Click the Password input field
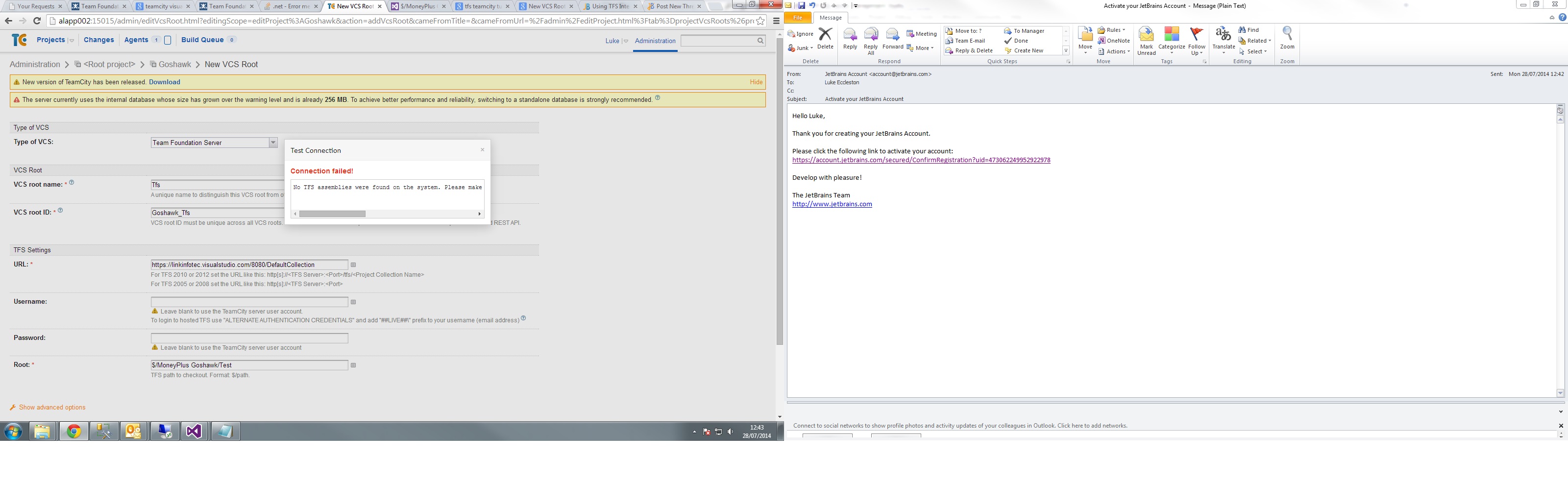This screenshot has height=482, width=1568. (249, 338)
